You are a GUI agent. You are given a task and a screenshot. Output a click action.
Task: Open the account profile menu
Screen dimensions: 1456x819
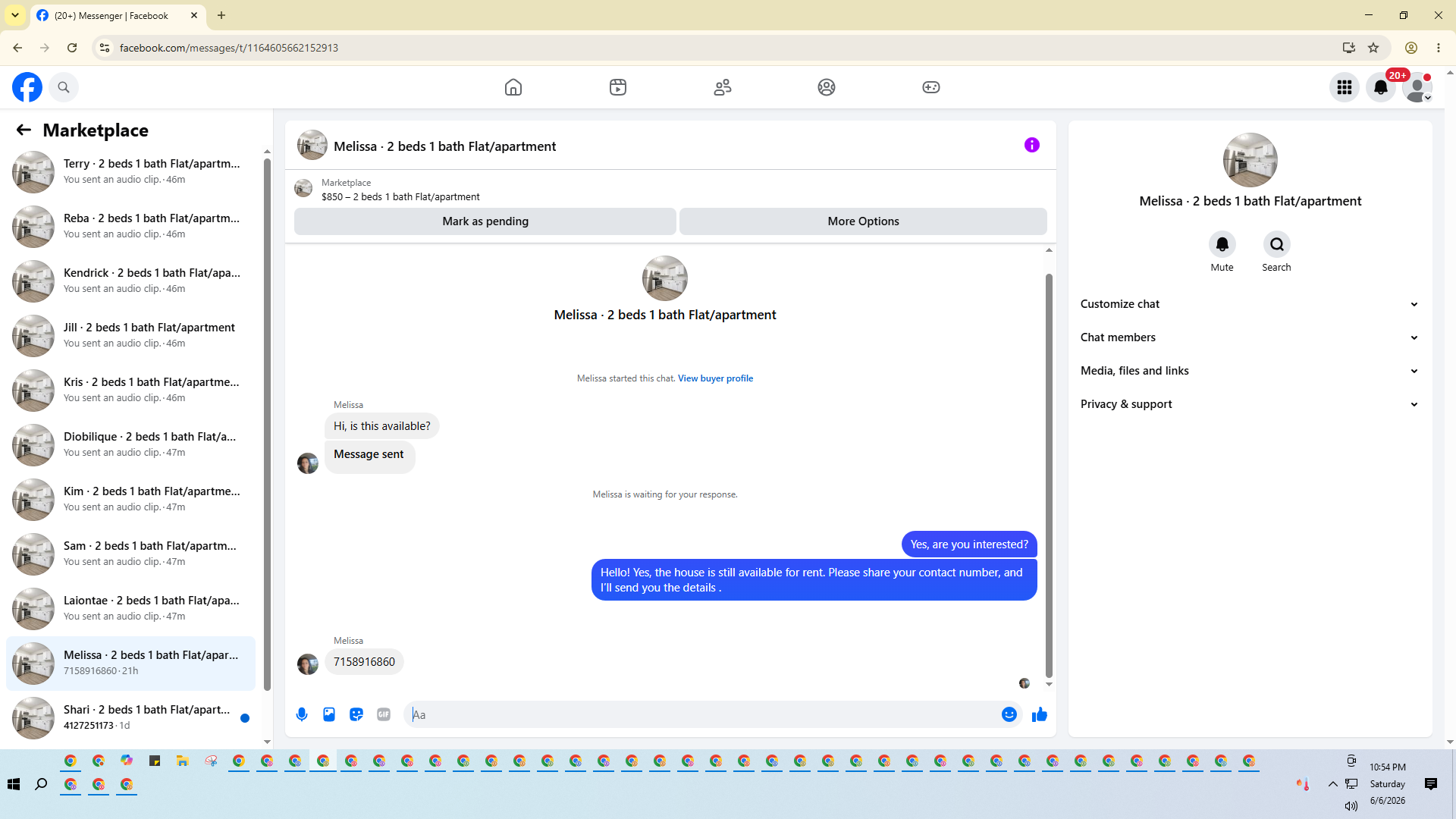click(1417, 87)
